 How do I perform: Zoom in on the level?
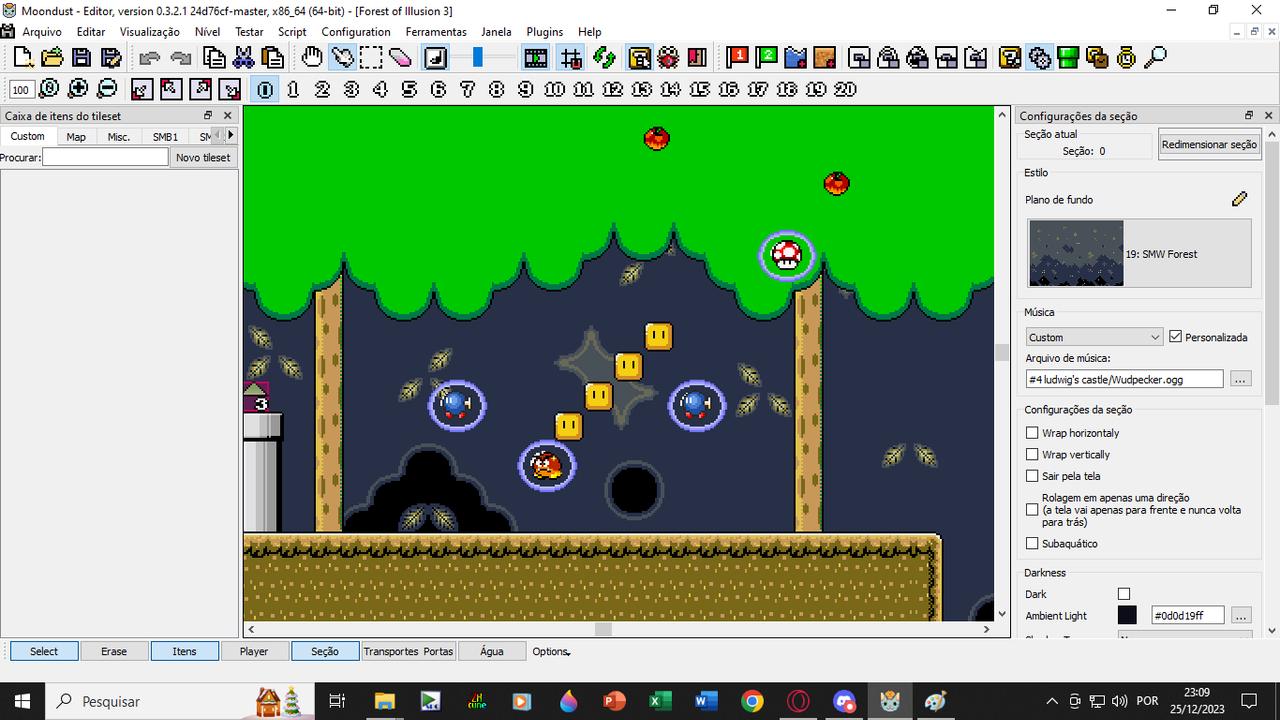click(x=78, y=89)
